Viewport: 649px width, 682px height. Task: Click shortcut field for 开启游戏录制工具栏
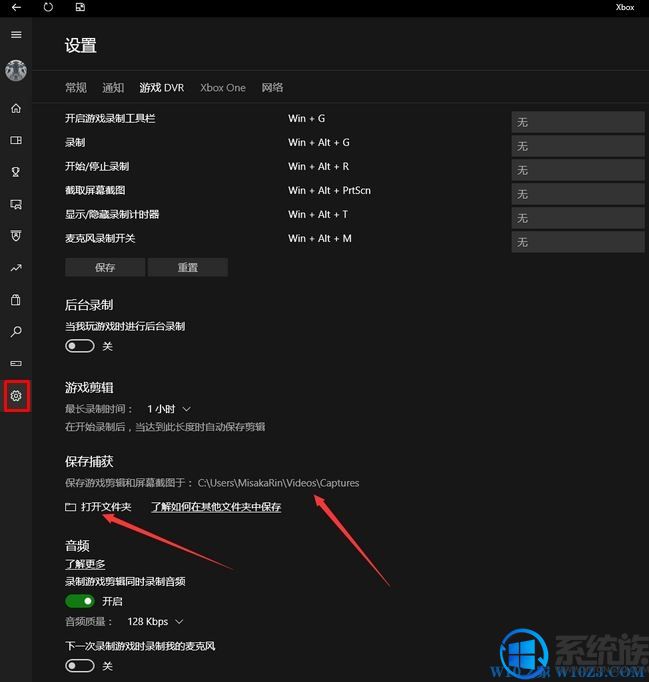(x=578, y=122)
